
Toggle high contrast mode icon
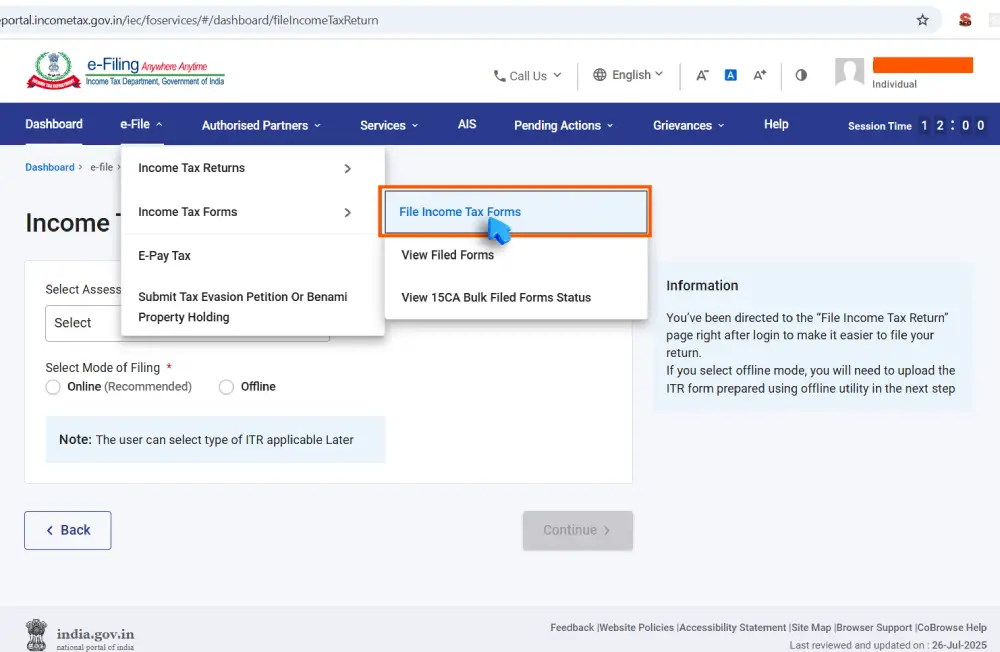[x=801, y=75]
